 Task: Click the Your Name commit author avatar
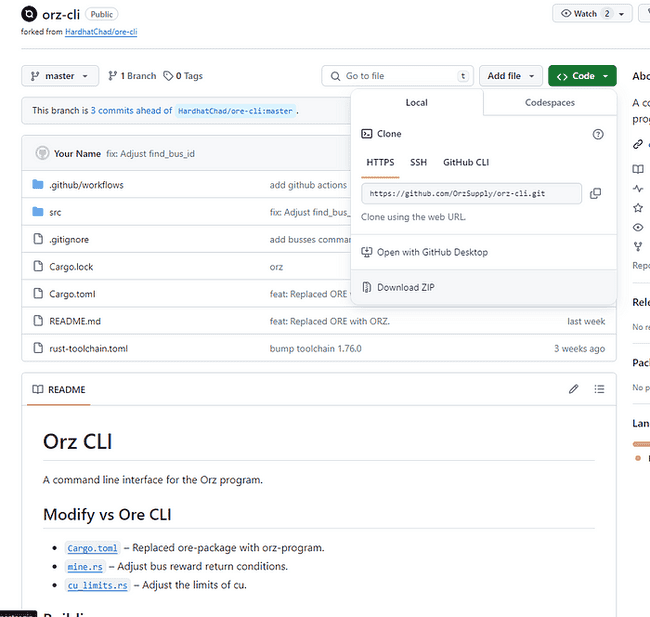click(x=42, y=153)
